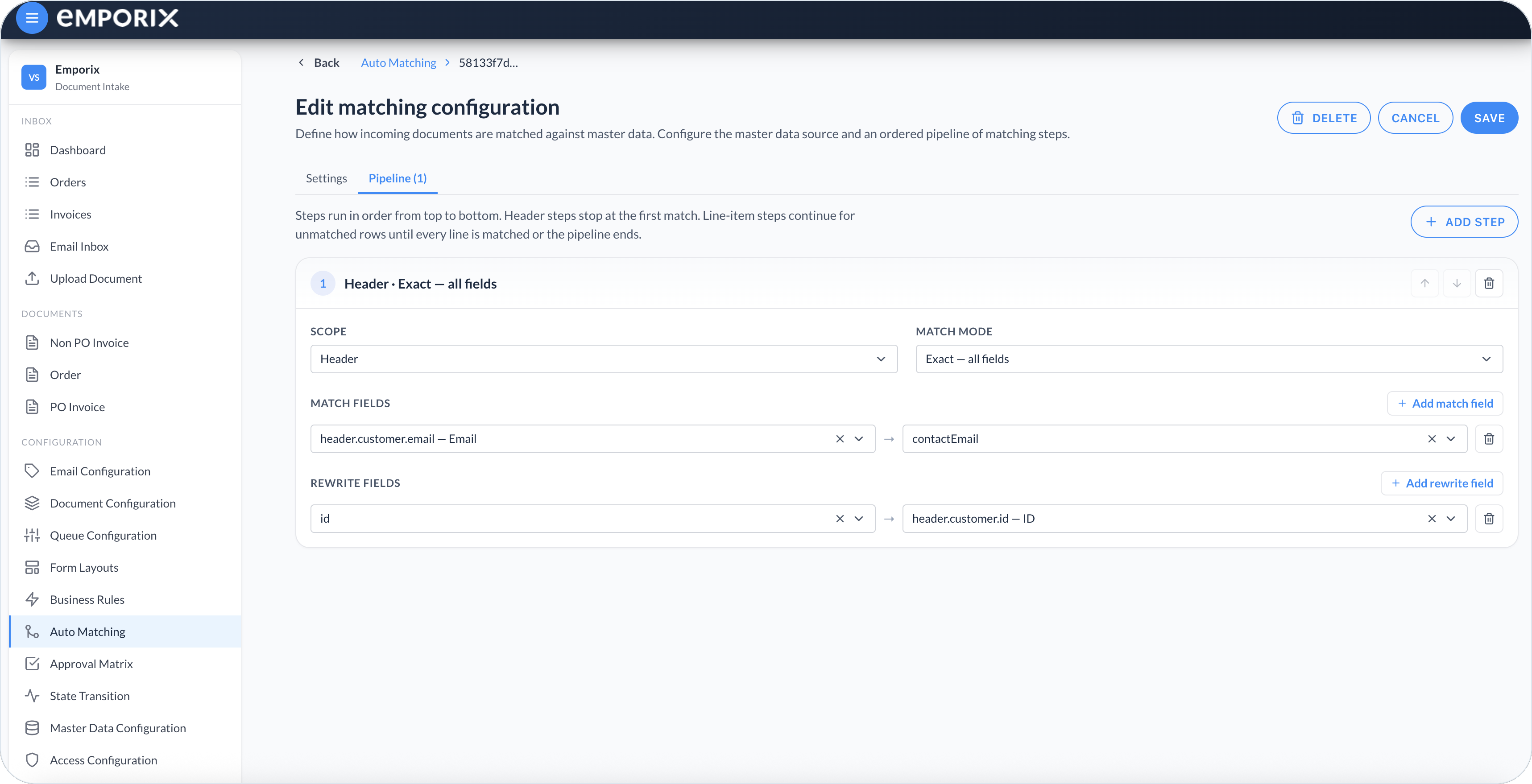Click Add Step button
This screenshot has height=784, width=1532.
(1464, 222)
